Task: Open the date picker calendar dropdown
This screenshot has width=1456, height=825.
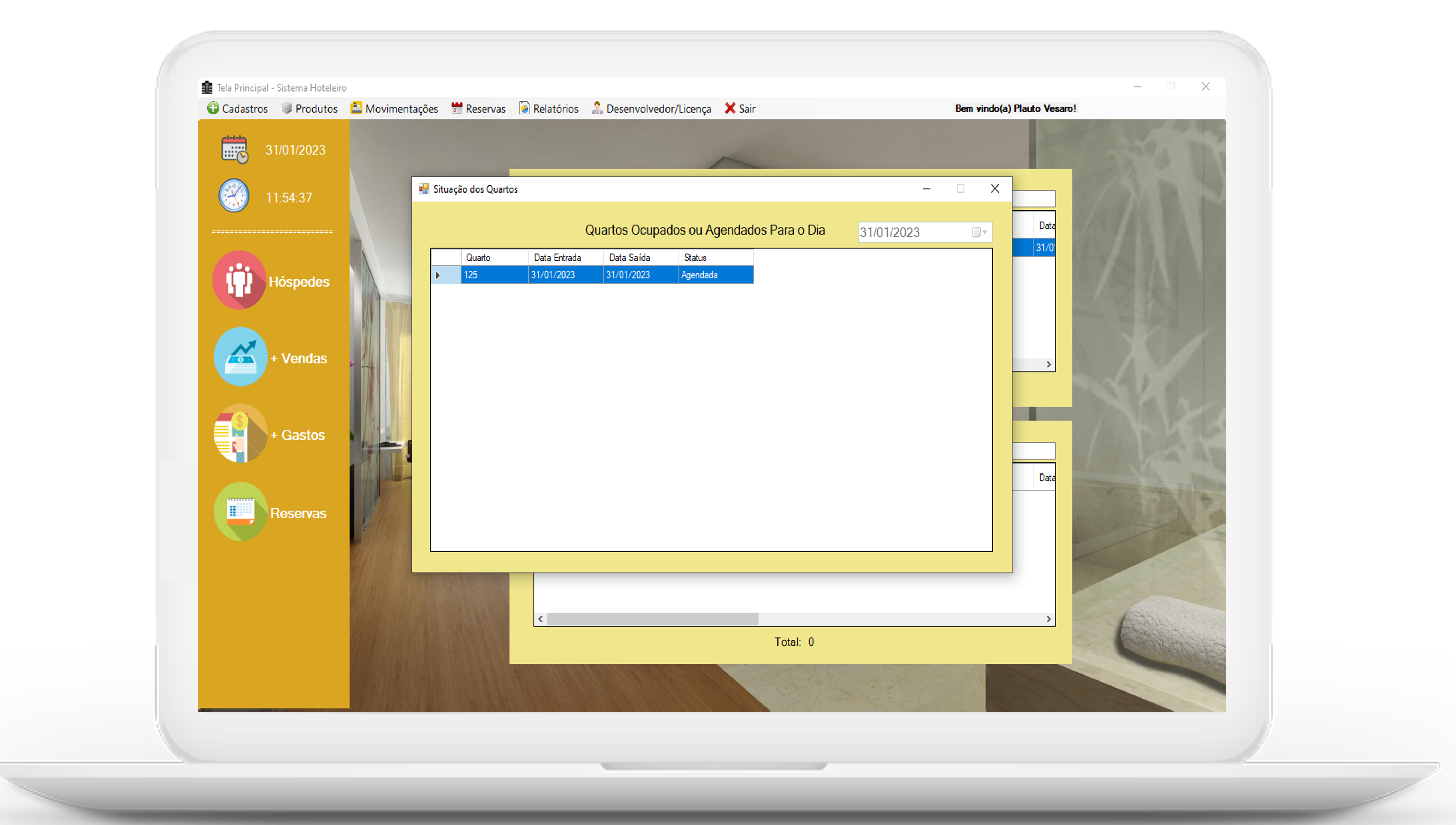Action: tap(979, 232)
